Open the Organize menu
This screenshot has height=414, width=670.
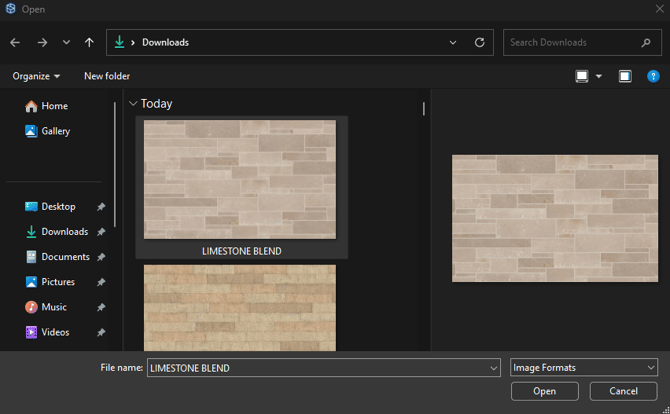tap(36, 76)
